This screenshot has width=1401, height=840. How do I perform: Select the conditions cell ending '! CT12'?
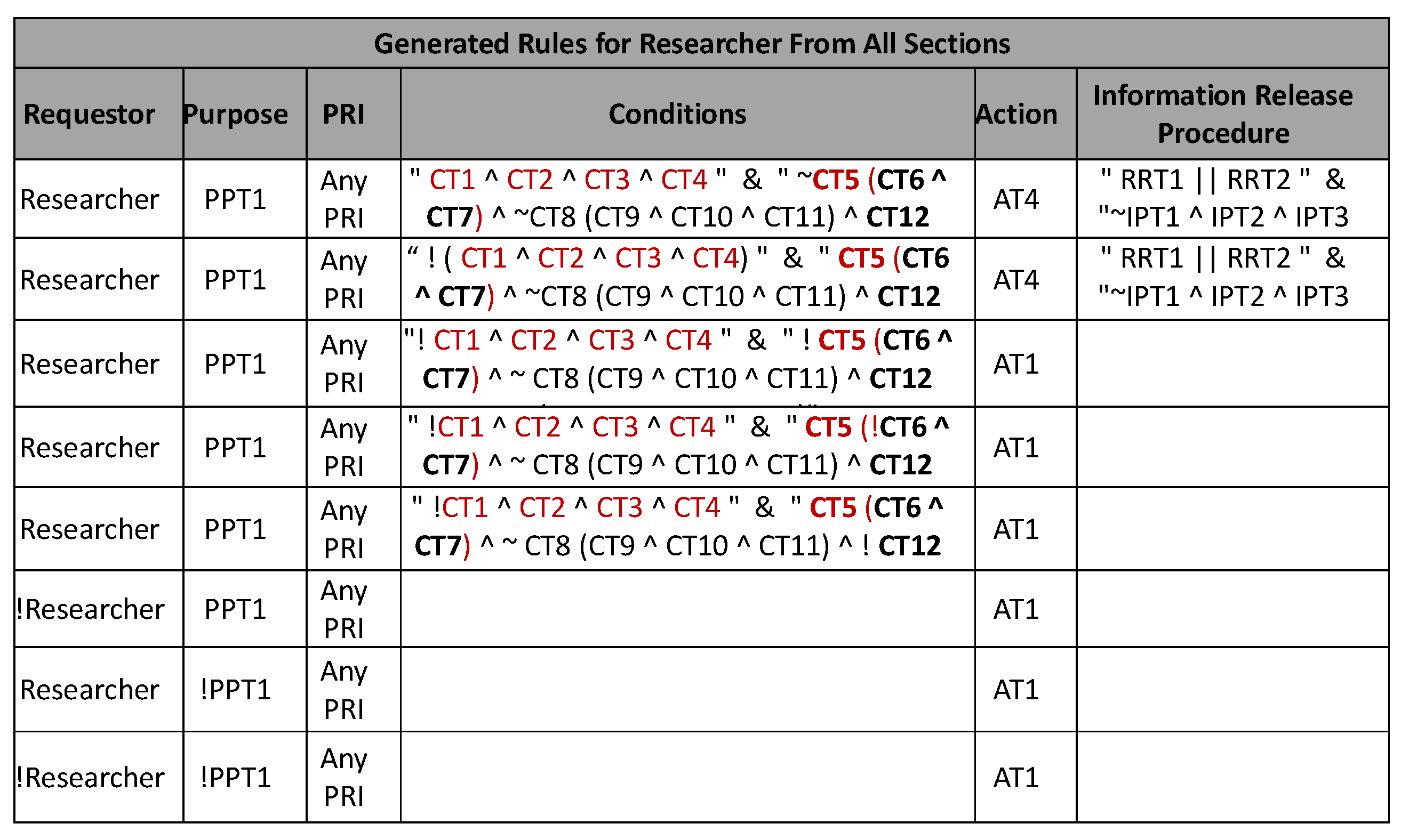tap(677, 527)
